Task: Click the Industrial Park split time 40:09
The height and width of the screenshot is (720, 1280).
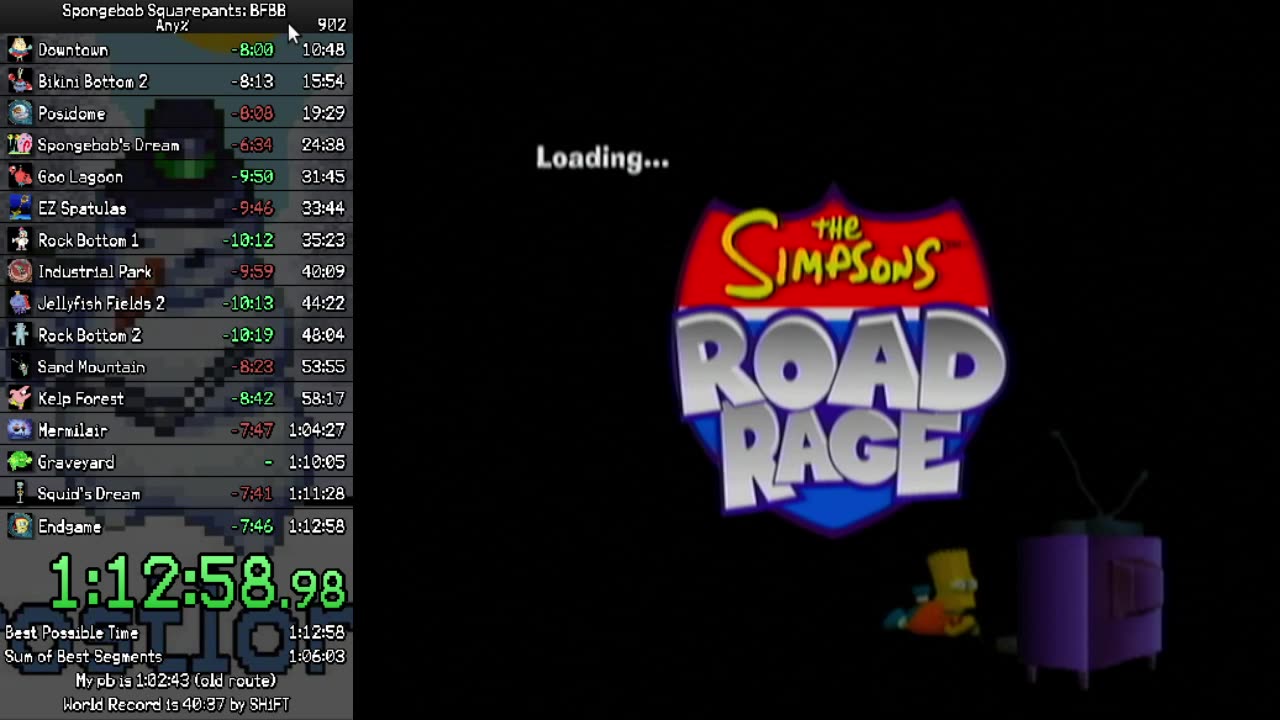Action: pos(323,271)
